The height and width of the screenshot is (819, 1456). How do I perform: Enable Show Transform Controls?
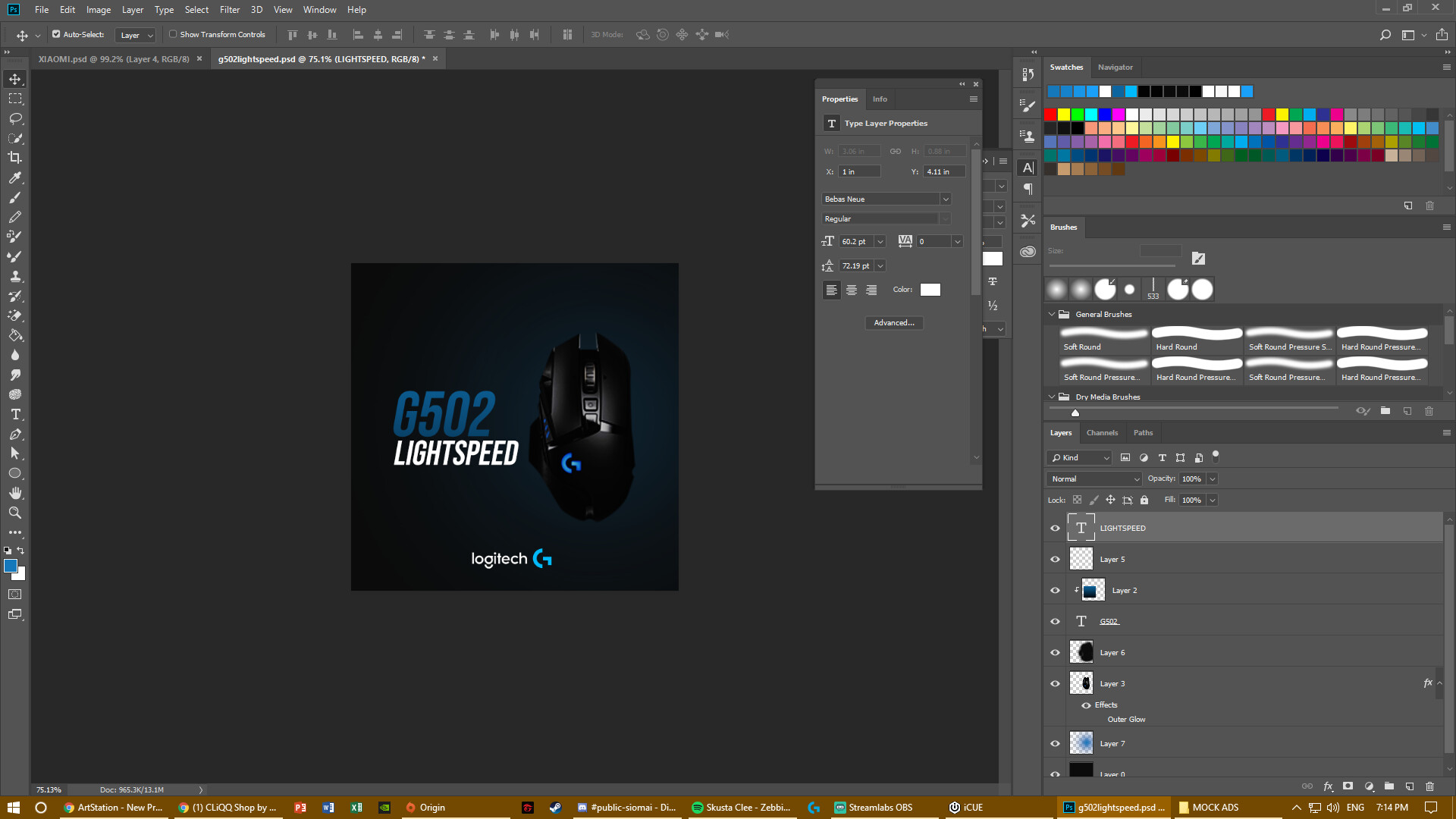173,34
